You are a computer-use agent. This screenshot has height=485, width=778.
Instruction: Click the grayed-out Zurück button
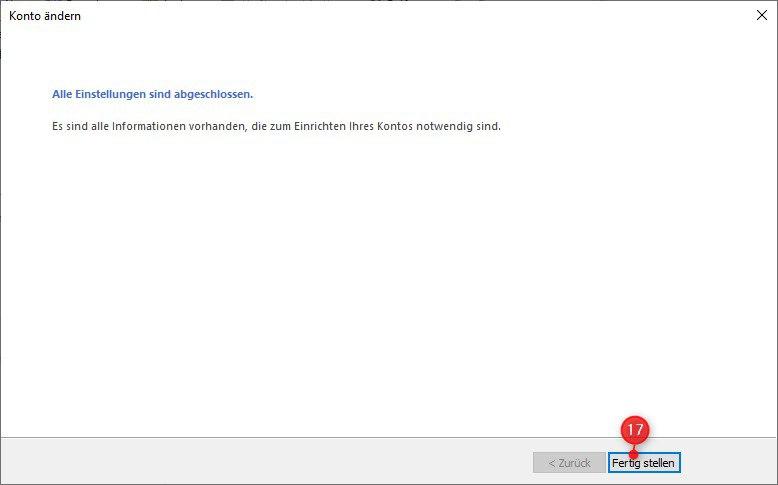(x=569, y=463)
